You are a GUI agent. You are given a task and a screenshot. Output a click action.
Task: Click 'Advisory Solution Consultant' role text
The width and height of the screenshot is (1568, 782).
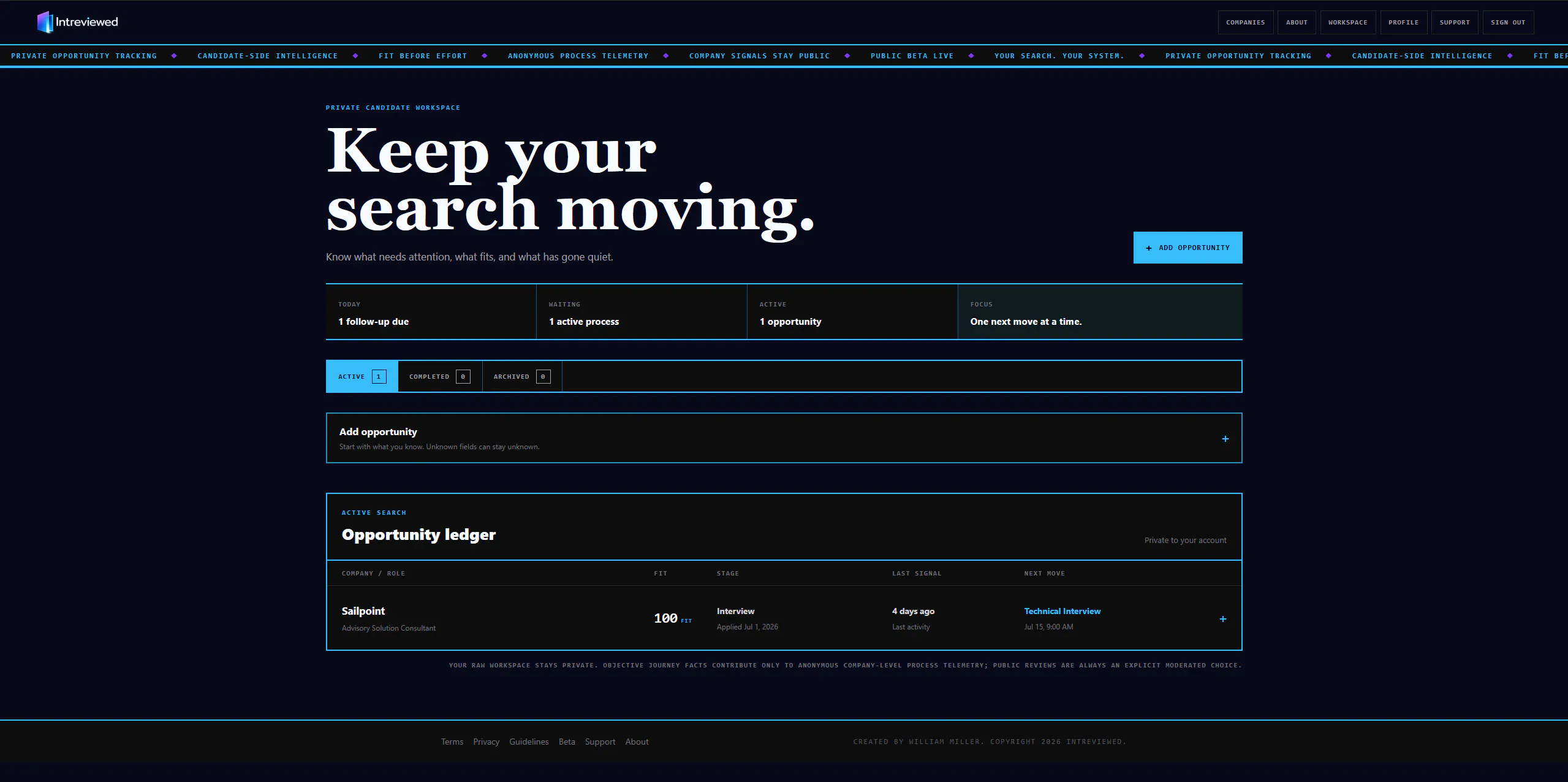[x=388, y=628]
